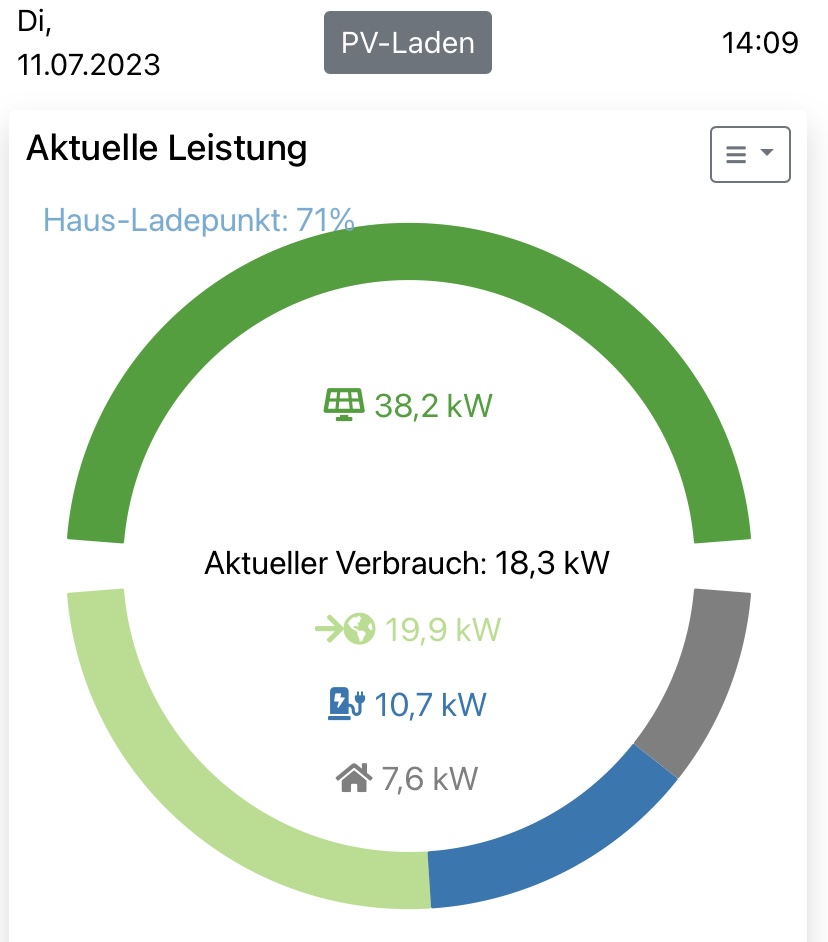The height and width of the screenshot is (942, 828).
Task: Click the dark green PV generation arc
Action: tap(408, 254)
